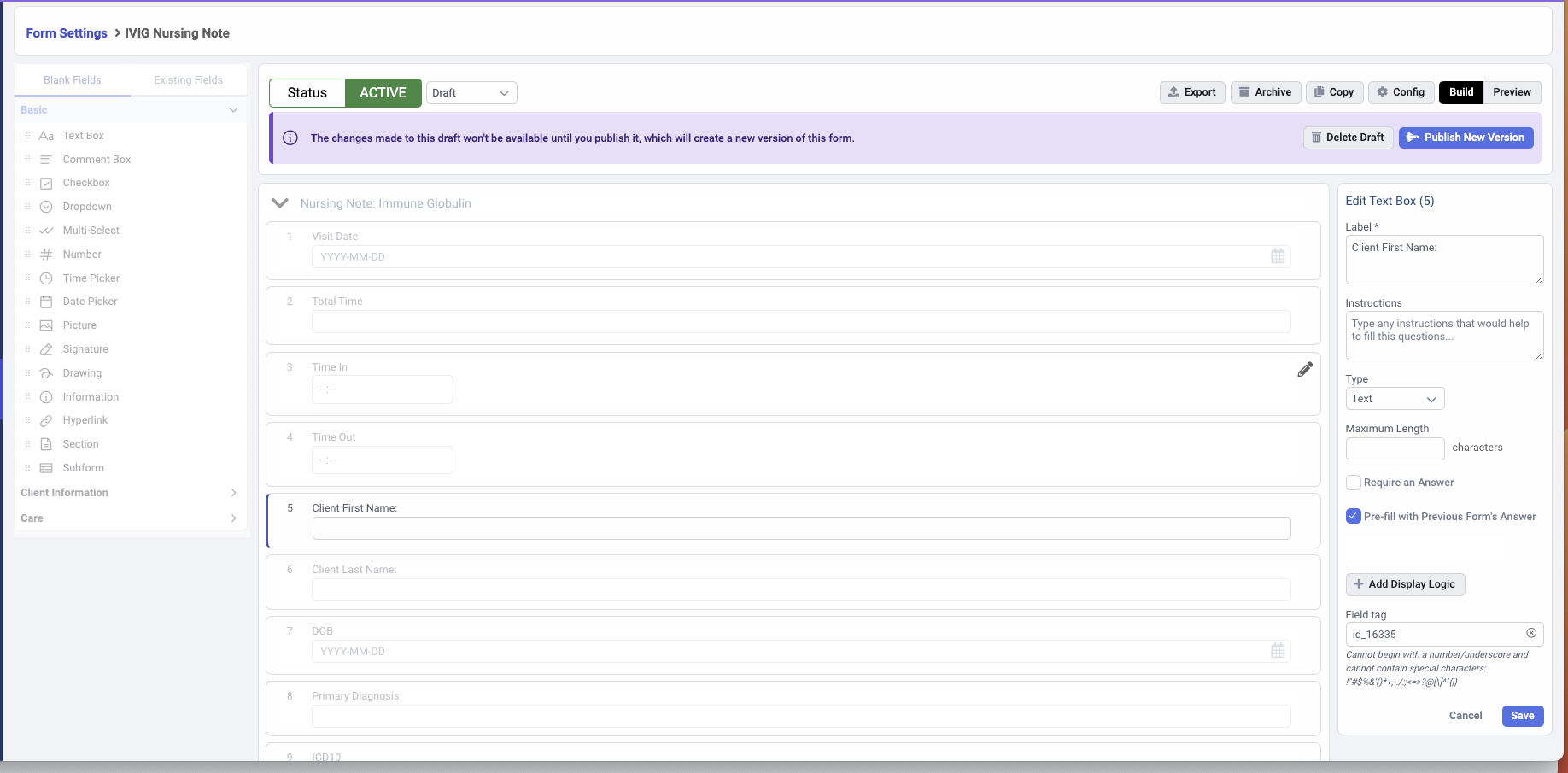Collapse the Nursing Note: Immune Globulin section
Viewport: 1568px width, 773px height.
(279, 203)
